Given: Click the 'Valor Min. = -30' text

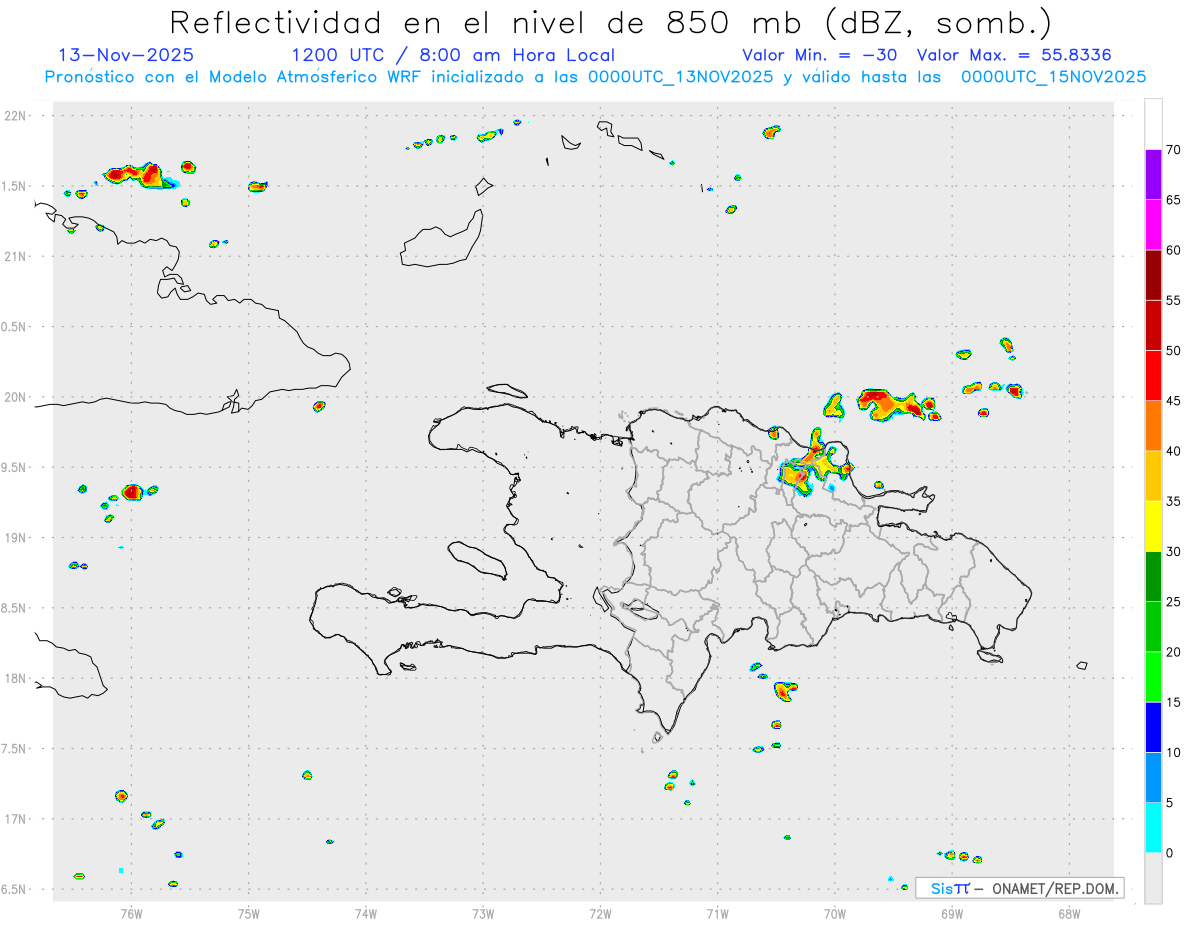Looking at the screenshot, I should 821,55.
